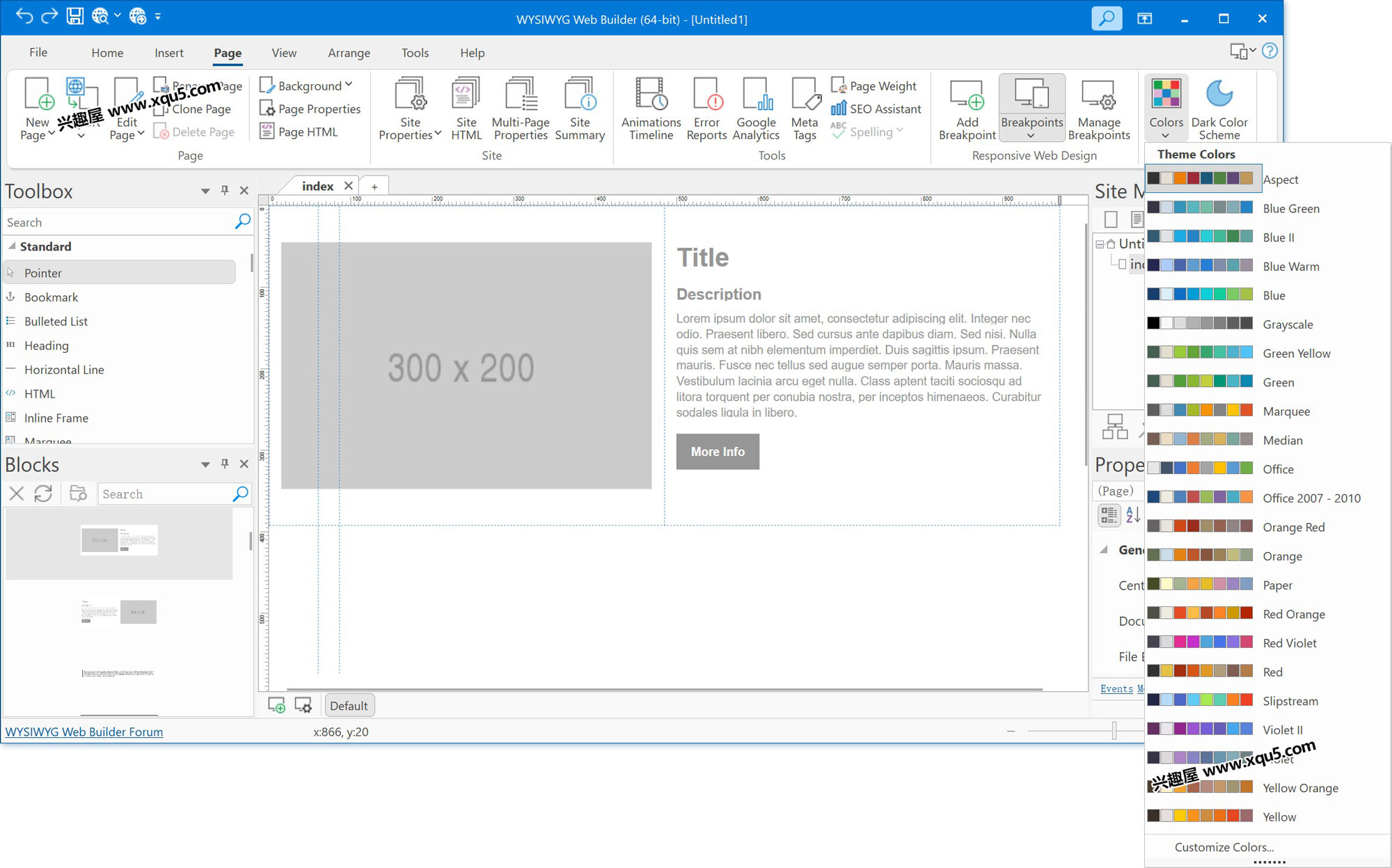Open the help question mark icon

tap(1270, 51)
